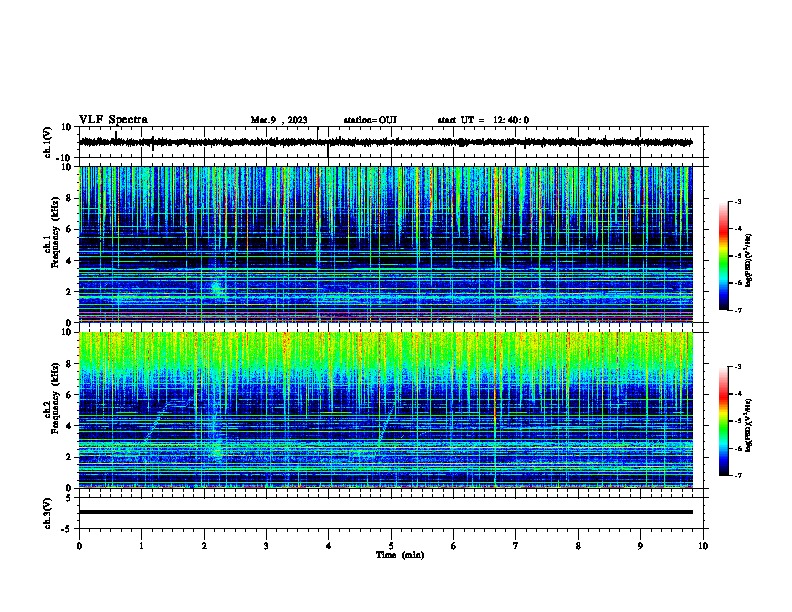
Task: Click the time axis tick label "5"
Action: pyautogui.click(x=391, y=546)
